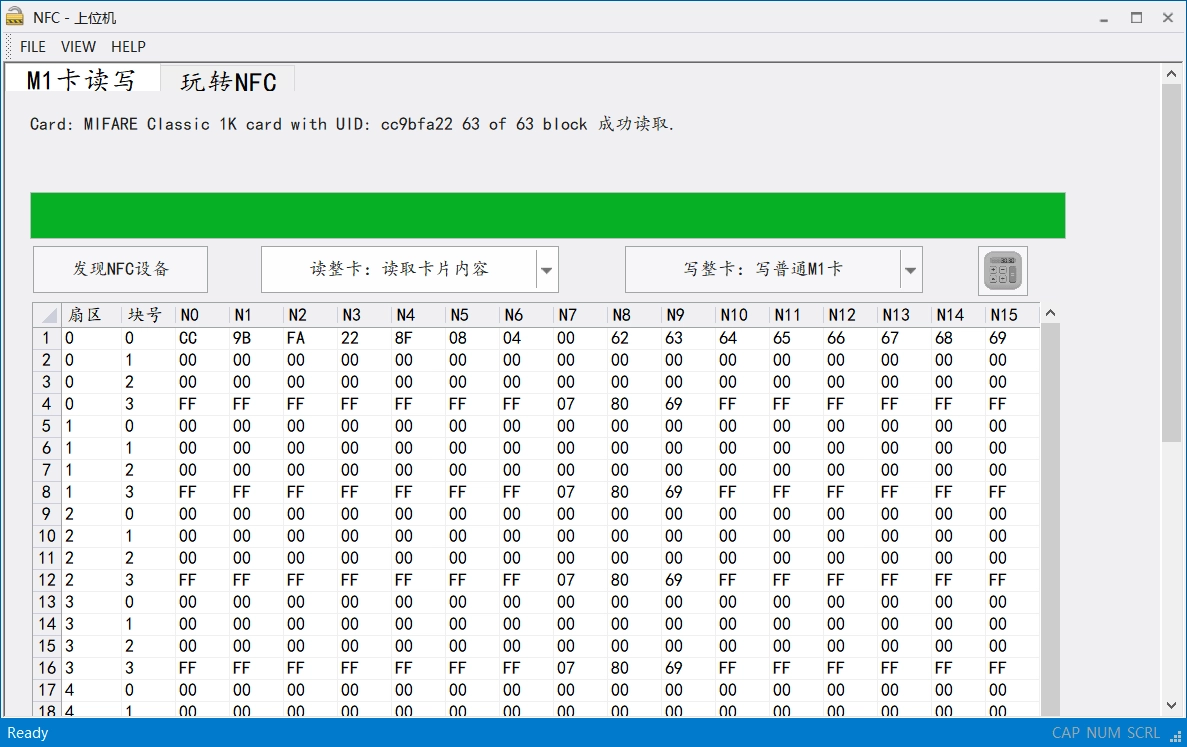Click the menu bar gripper handle
This screenshot has width=1187, height=747.
tap(8, 47)
